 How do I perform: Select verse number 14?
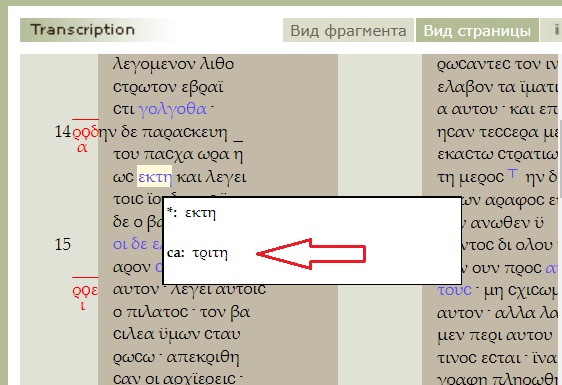click(x=63, y=132)
